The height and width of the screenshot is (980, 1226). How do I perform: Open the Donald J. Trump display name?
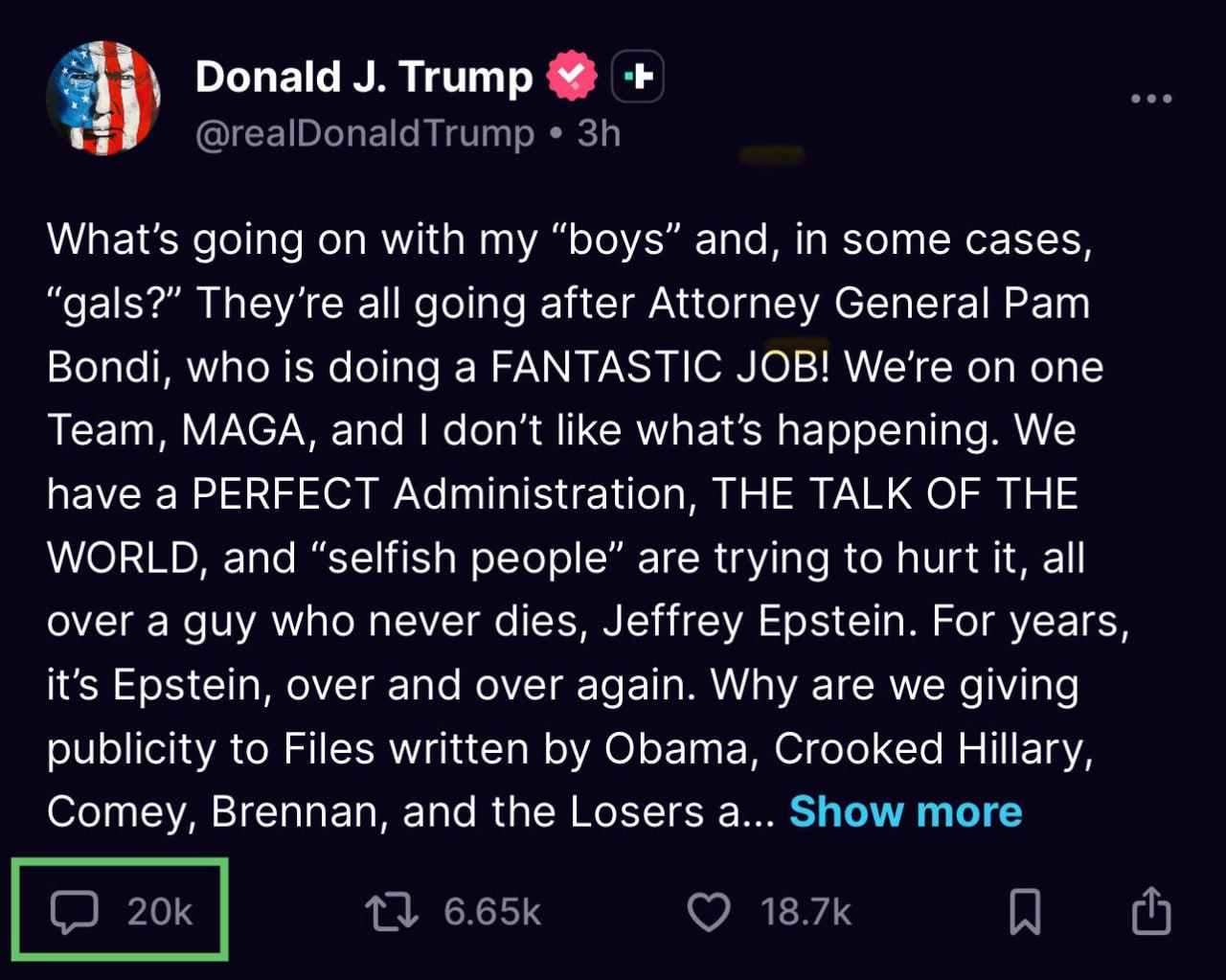363,77
